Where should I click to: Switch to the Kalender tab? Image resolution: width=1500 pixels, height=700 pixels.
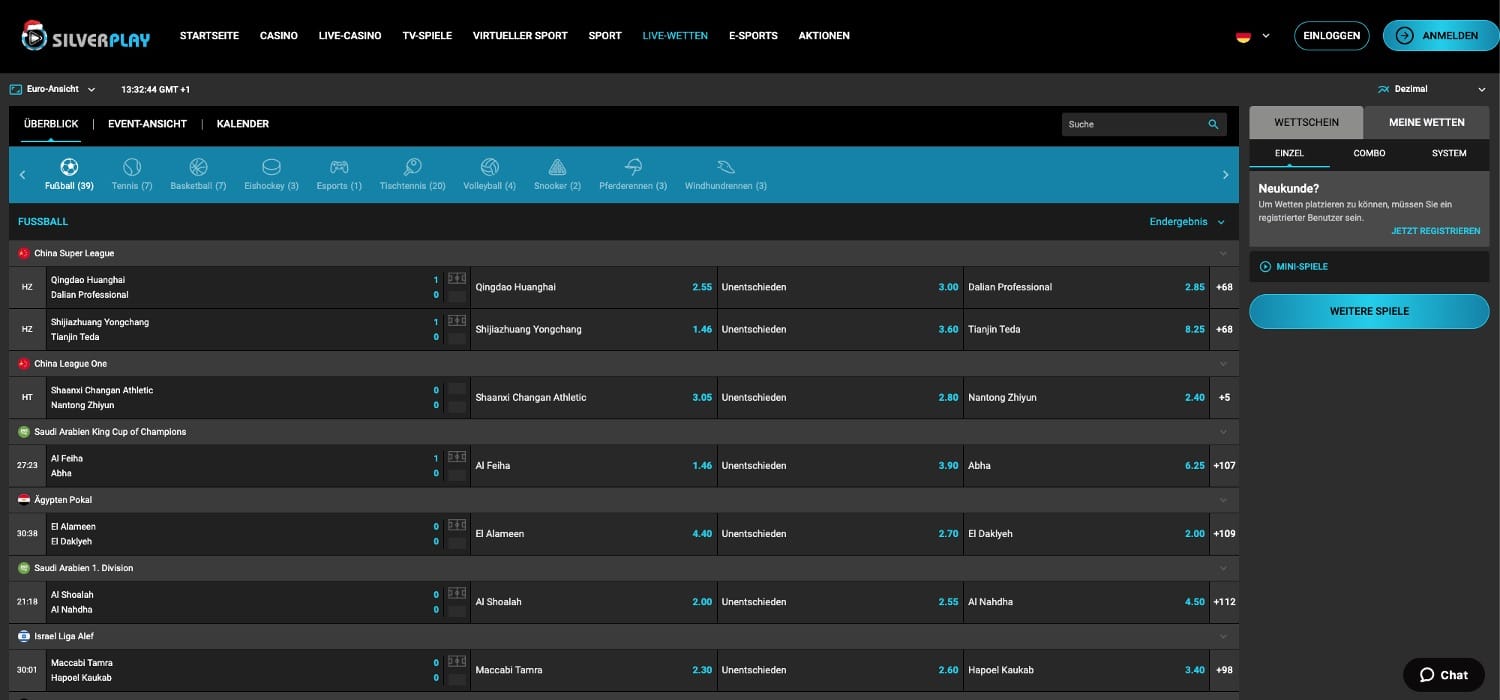point(243,124)
